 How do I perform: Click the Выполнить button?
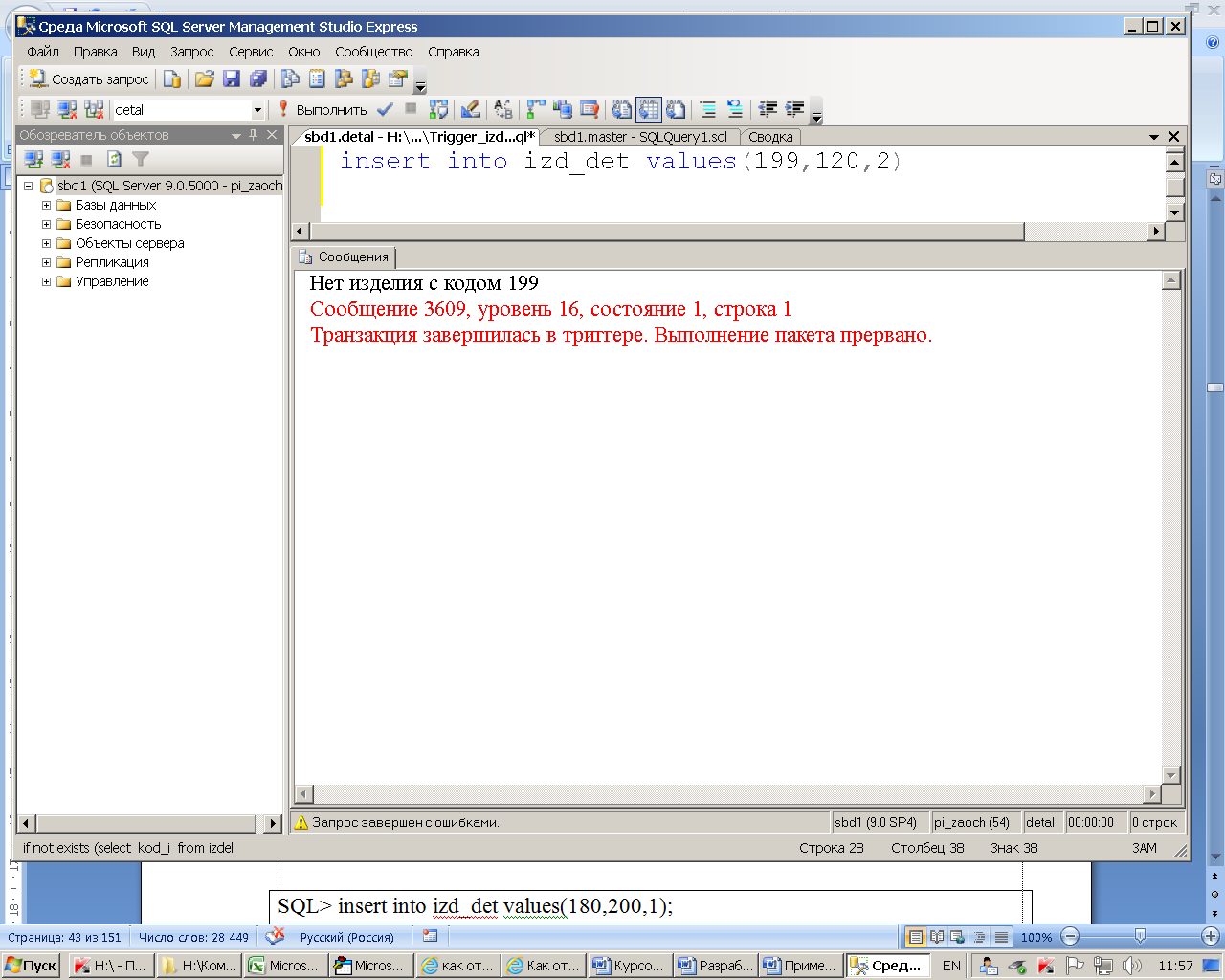[322, 110]
